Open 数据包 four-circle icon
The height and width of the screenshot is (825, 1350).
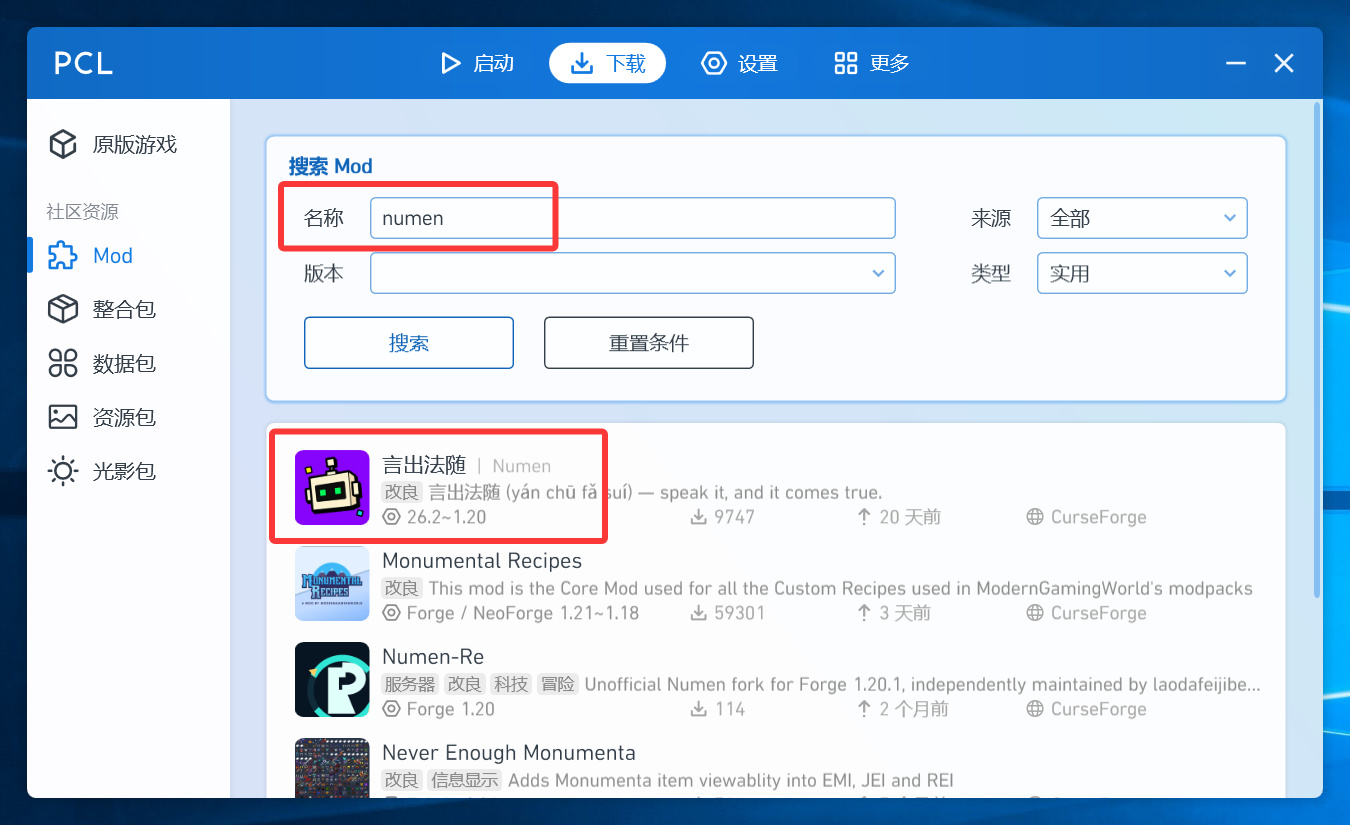click(x=63, y=364)
